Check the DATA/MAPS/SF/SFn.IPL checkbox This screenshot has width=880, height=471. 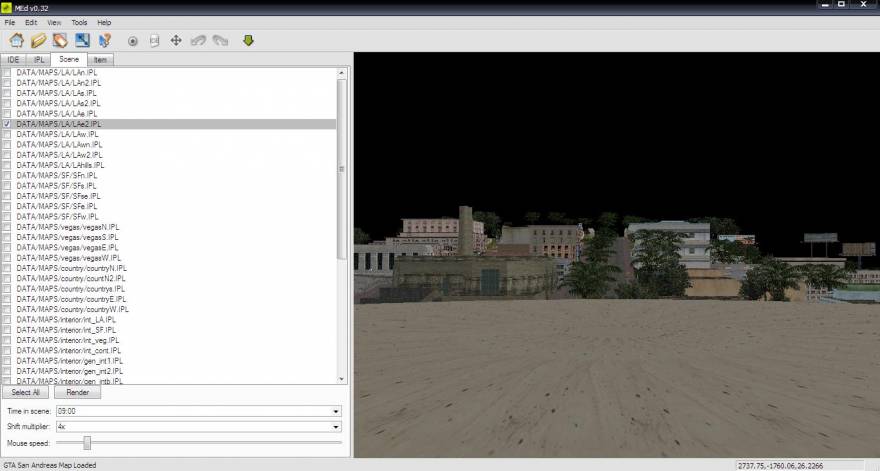7,175
